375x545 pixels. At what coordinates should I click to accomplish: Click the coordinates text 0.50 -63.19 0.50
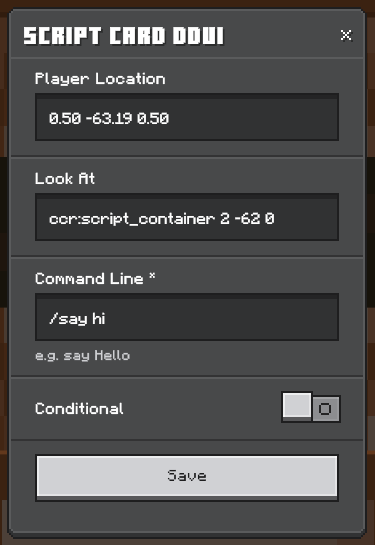click(x=109, y=119)
